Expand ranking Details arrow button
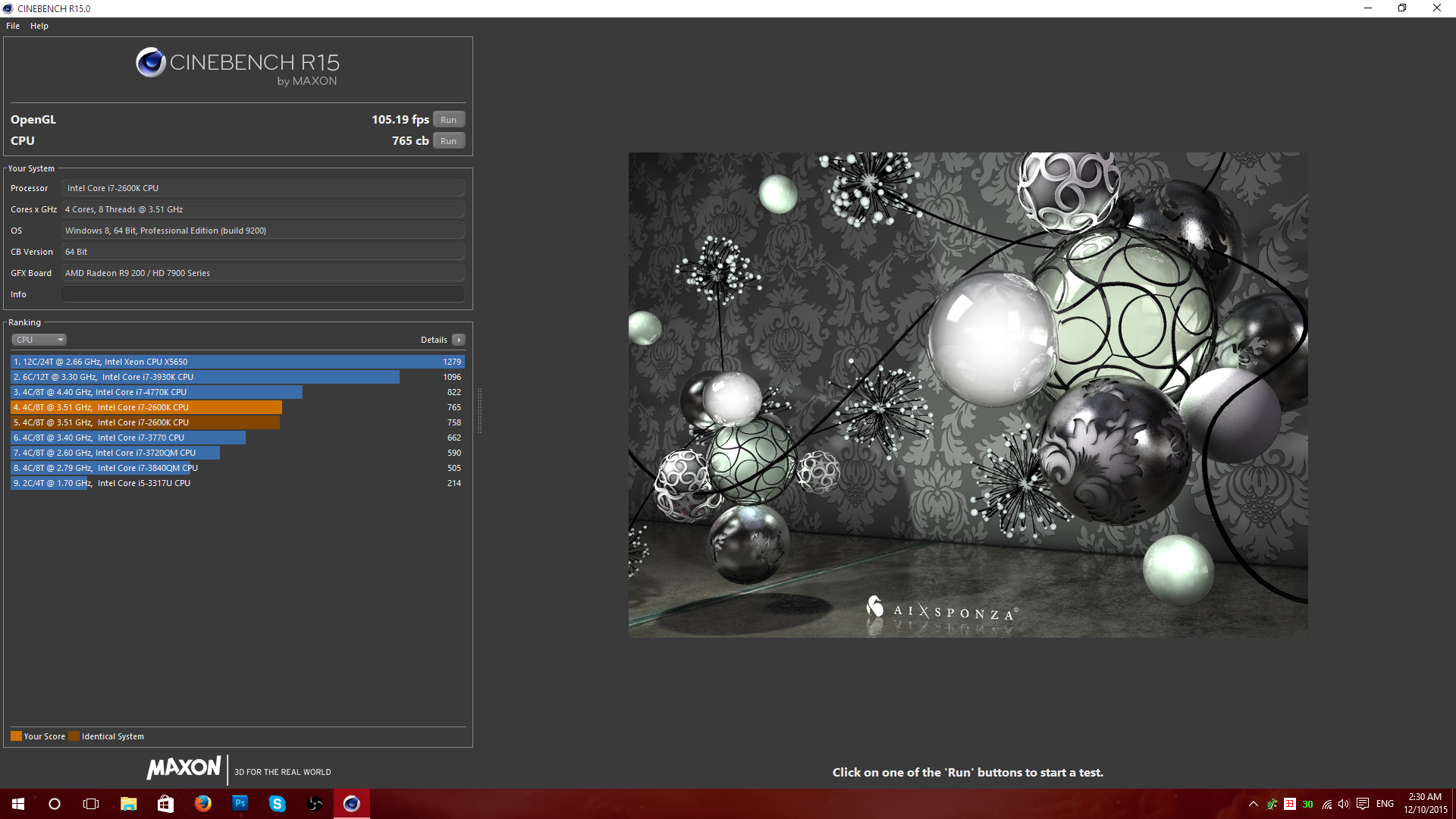 coord(458,340)
